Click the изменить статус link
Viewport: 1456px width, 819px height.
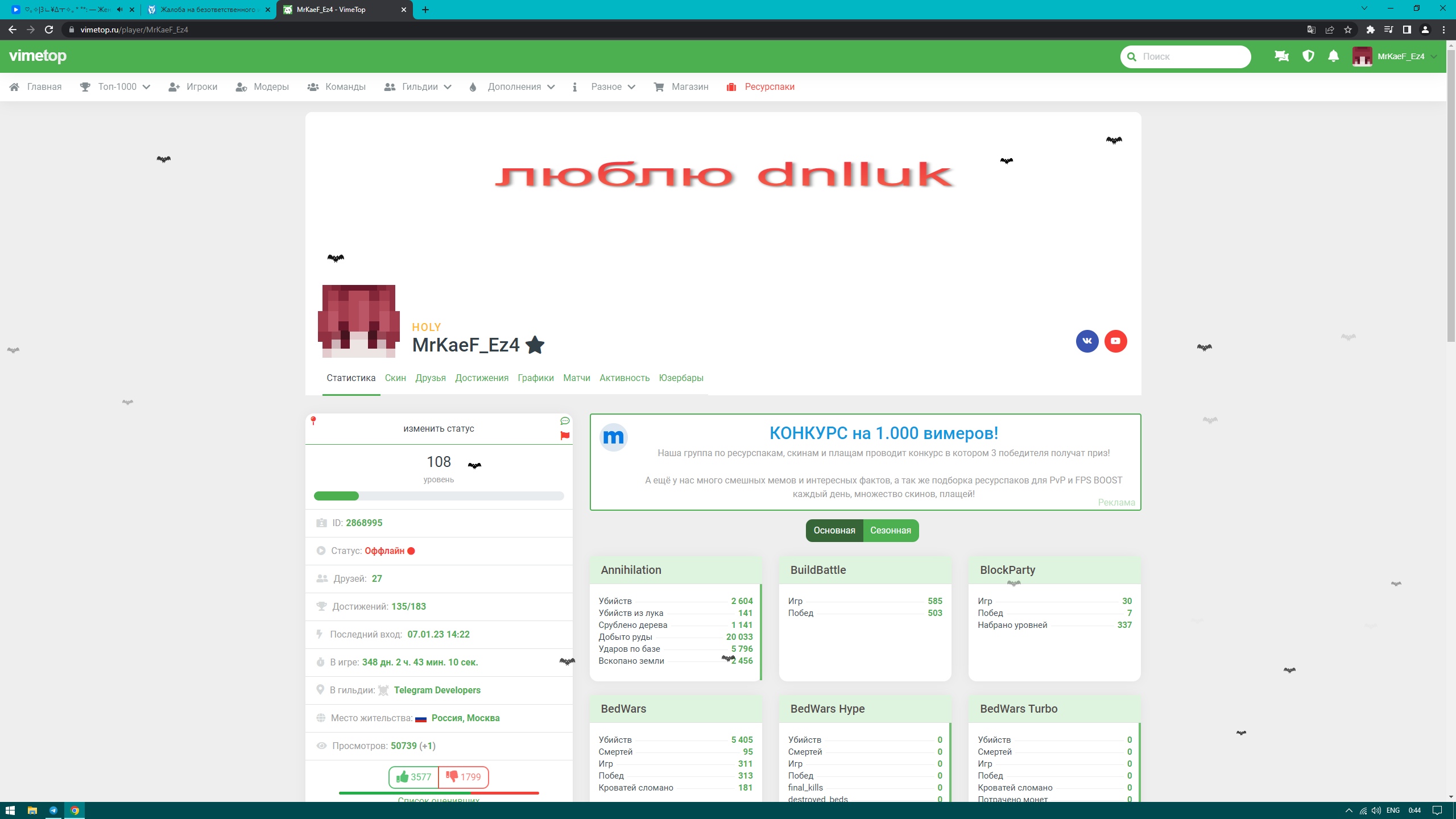coord(439,429)
